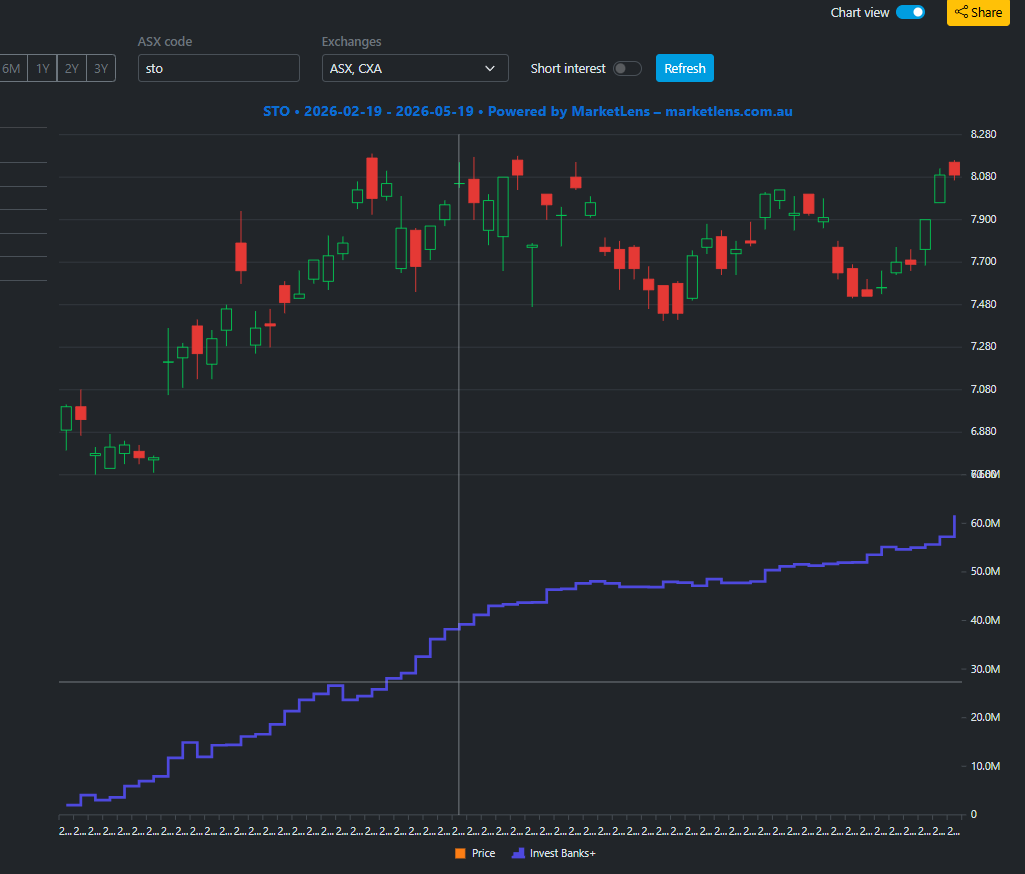Screen dimensions: 1025x874
Task: Click the 7.900 price axis label
Action: 983,219
